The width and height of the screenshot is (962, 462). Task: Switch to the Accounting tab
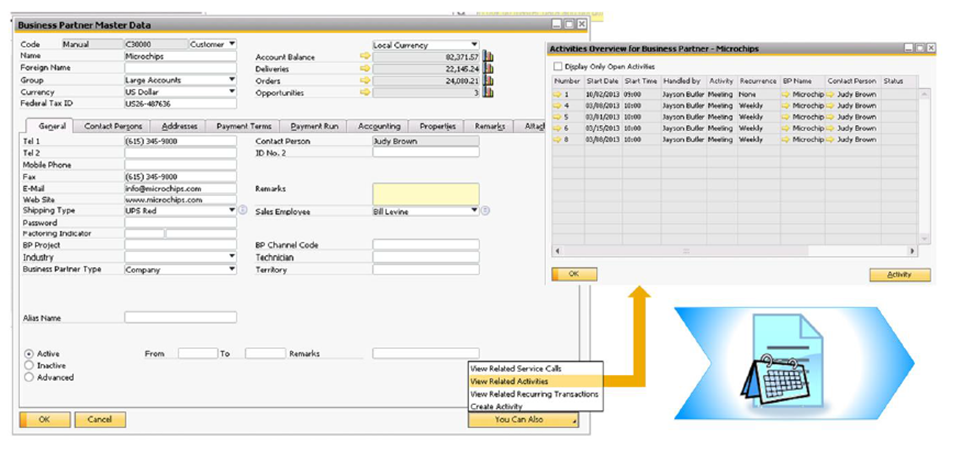pos(379,126)
